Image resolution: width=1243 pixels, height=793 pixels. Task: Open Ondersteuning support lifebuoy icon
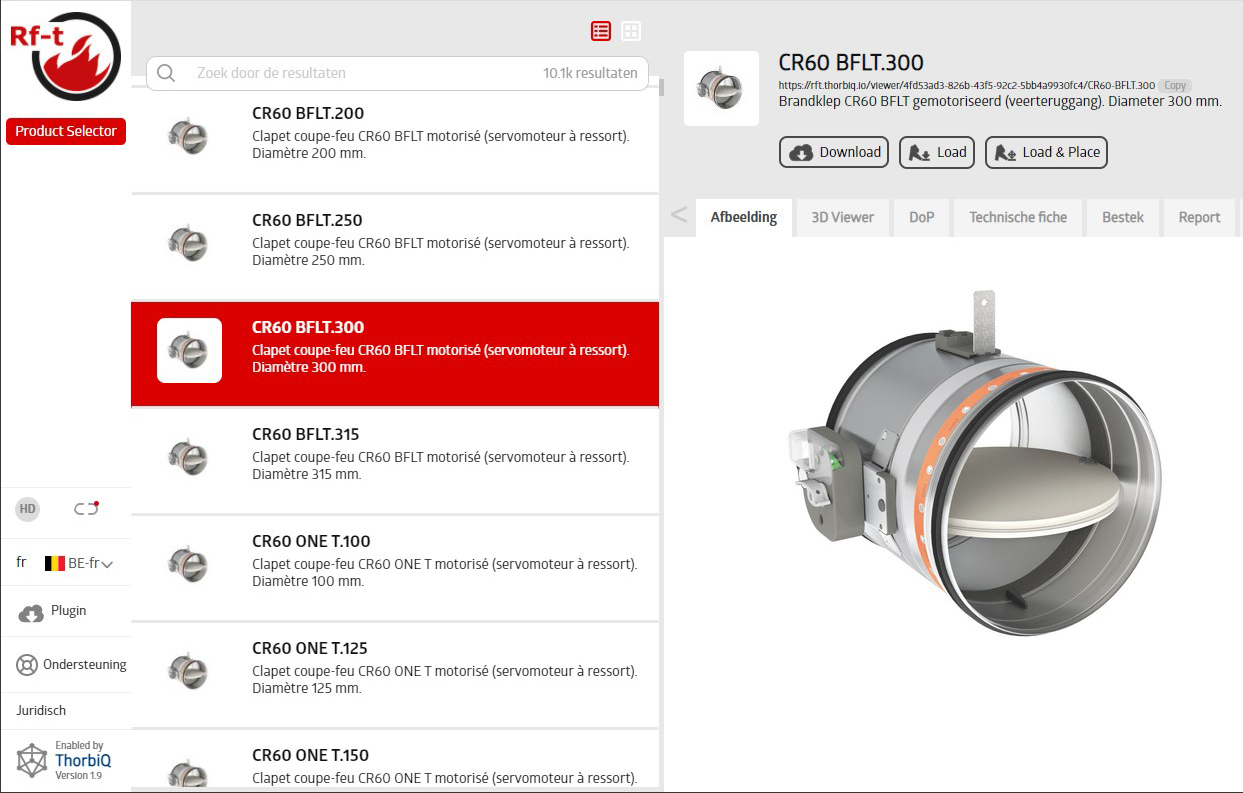pyautogui.click(x=27, y=665)
